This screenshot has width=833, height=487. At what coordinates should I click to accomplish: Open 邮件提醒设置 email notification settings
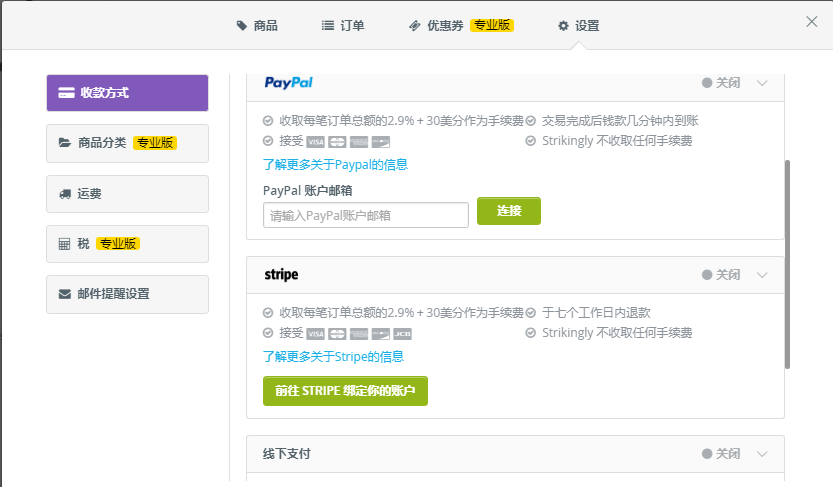[x=128, y=294]
